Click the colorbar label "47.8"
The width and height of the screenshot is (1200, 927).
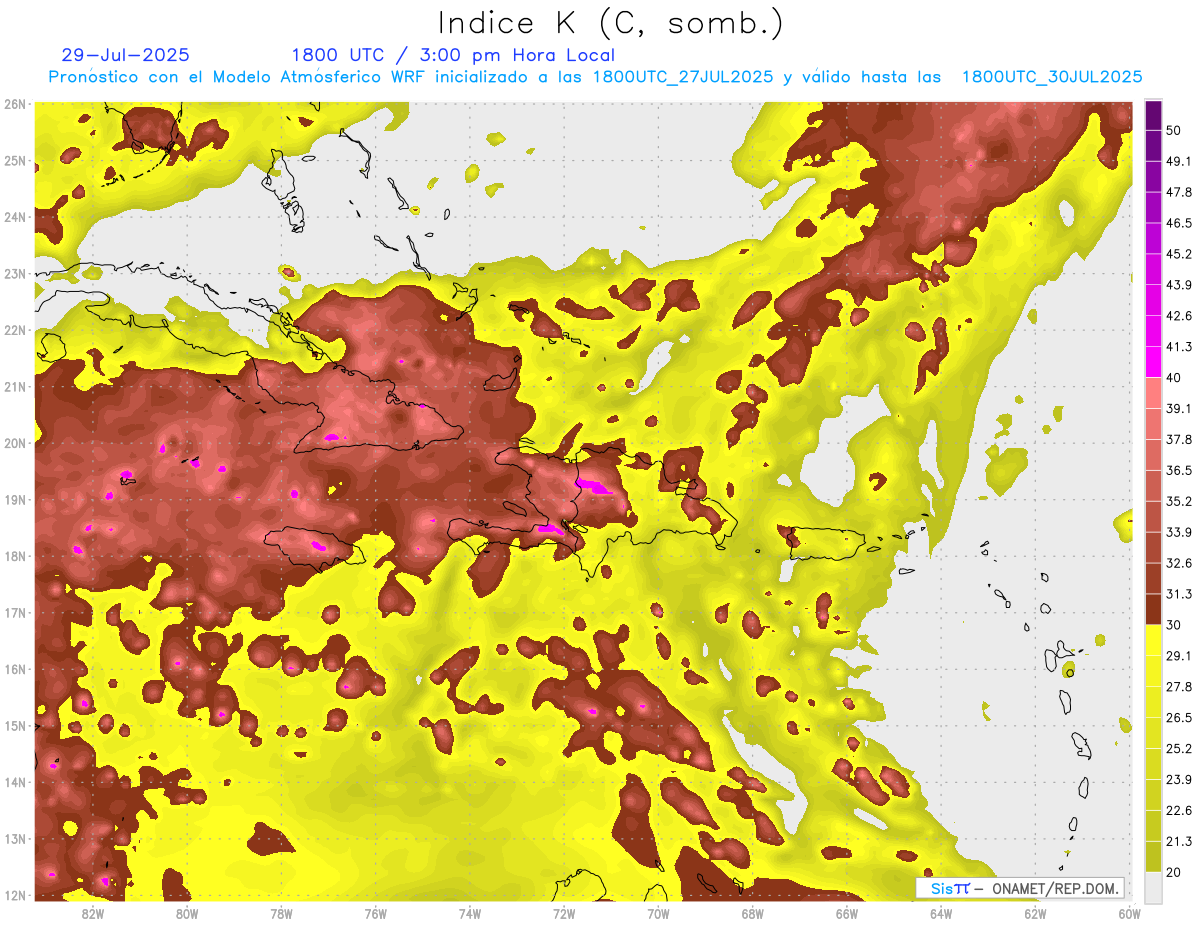(x=1179, y=192)
